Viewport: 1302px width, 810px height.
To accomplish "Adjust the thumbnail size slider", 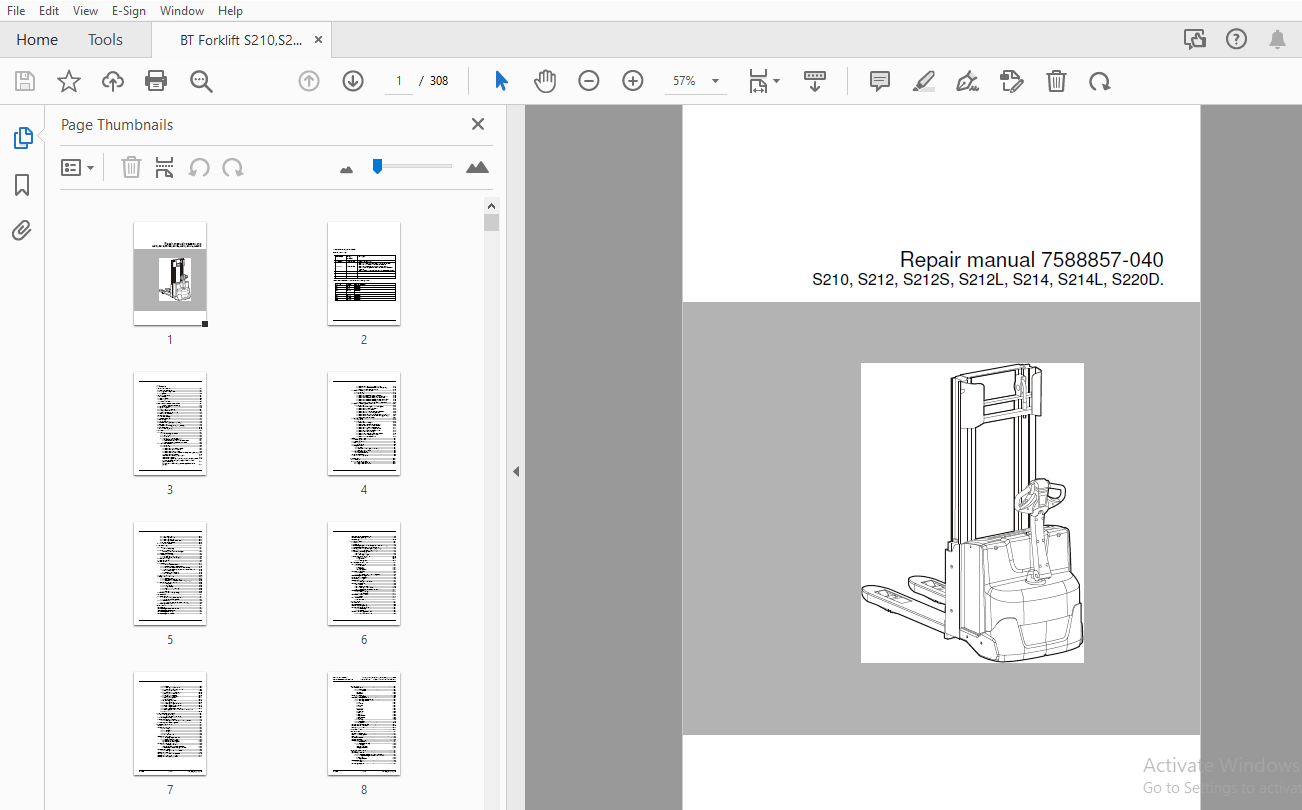I will (377, 166).
